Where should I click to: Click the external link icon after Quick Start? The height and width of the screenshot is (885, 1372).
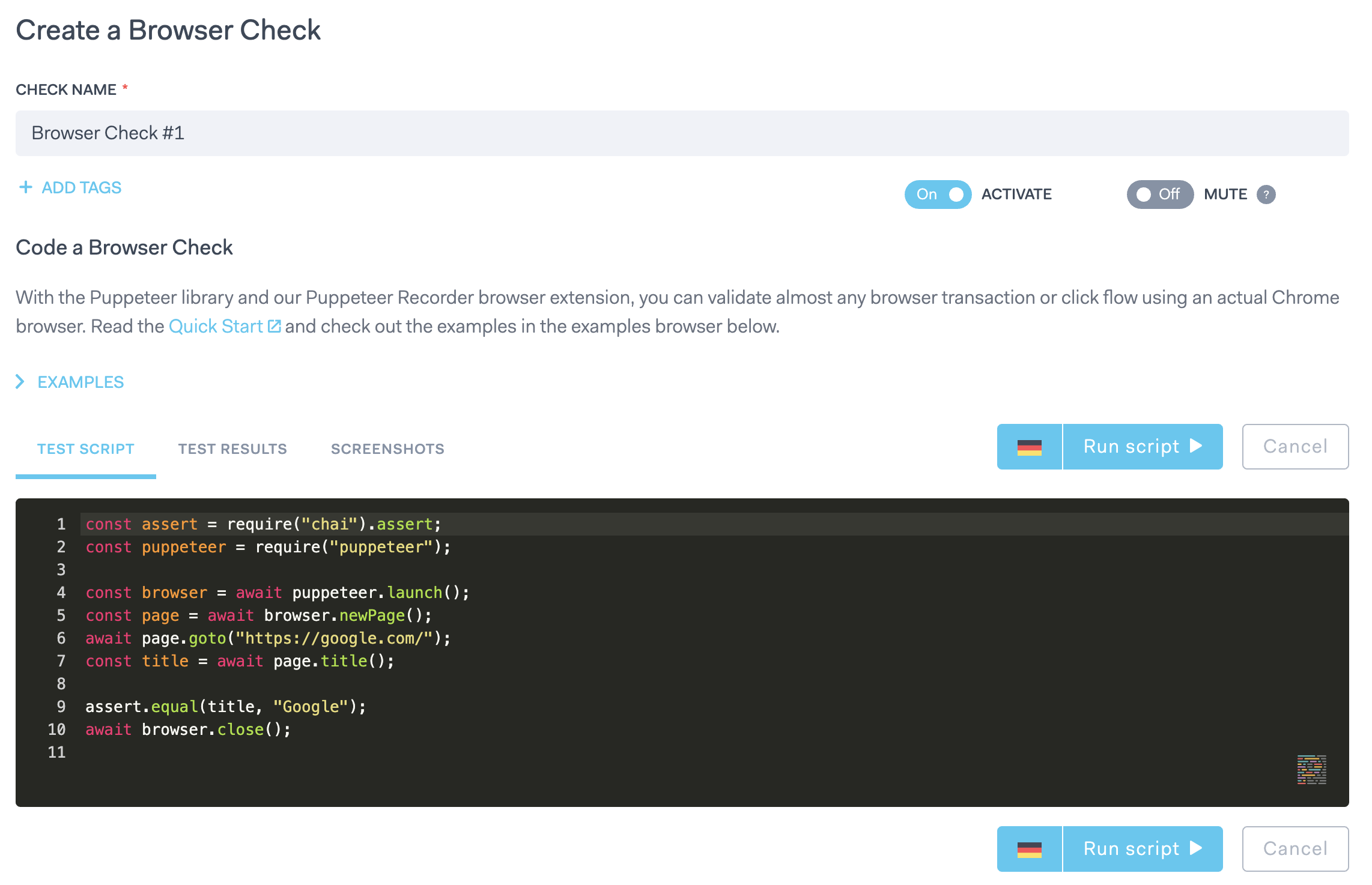click(275, 325)
